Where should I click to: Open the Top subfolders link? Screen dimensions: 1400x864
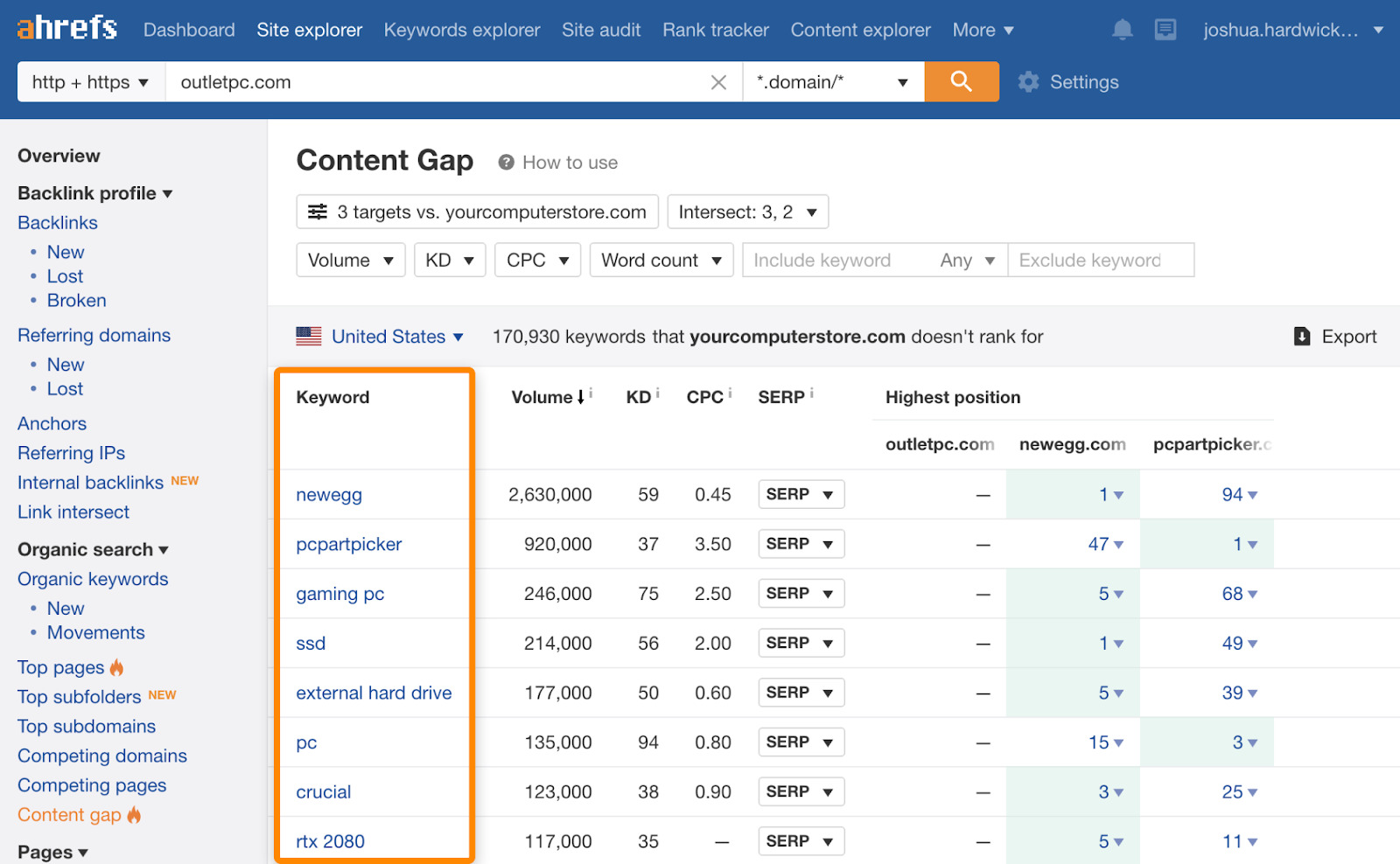[80, 697]
